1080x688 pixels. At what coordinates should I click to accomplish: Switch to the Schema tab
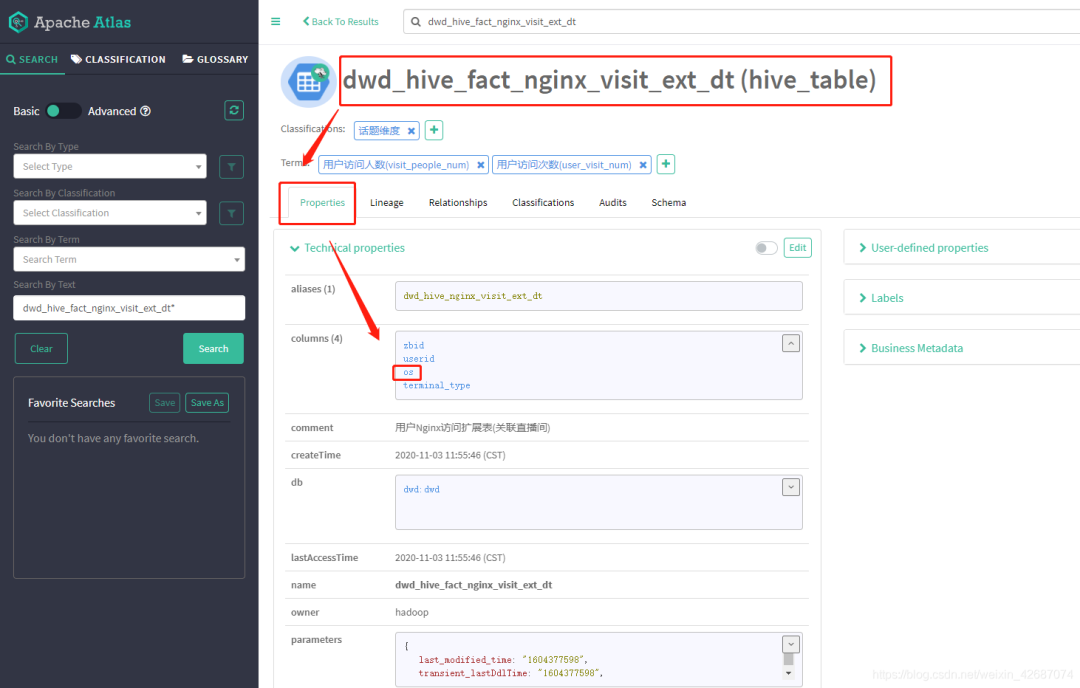tap(669, 202)
